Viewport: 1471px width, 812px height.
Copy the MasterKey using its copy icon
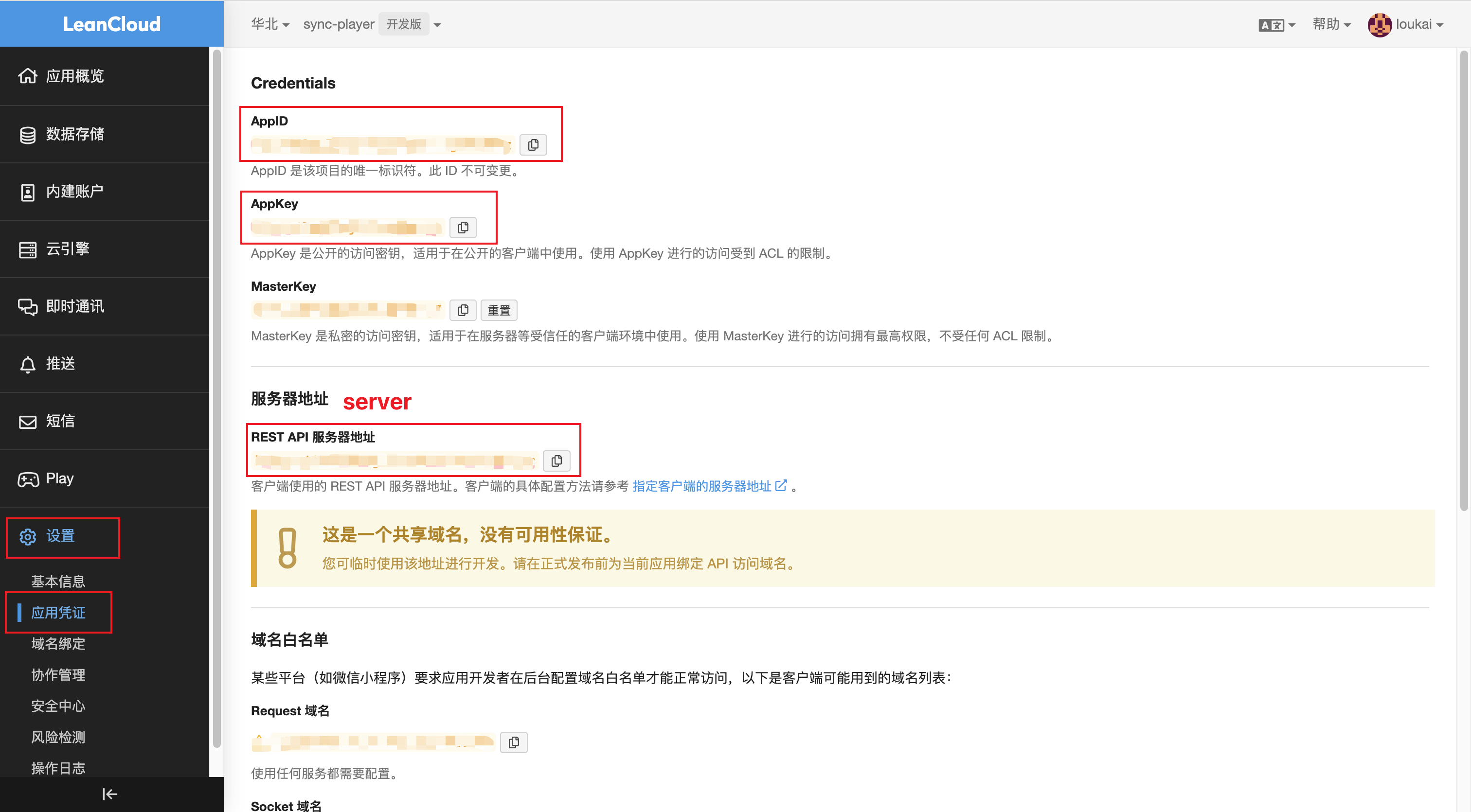(463, 310)
